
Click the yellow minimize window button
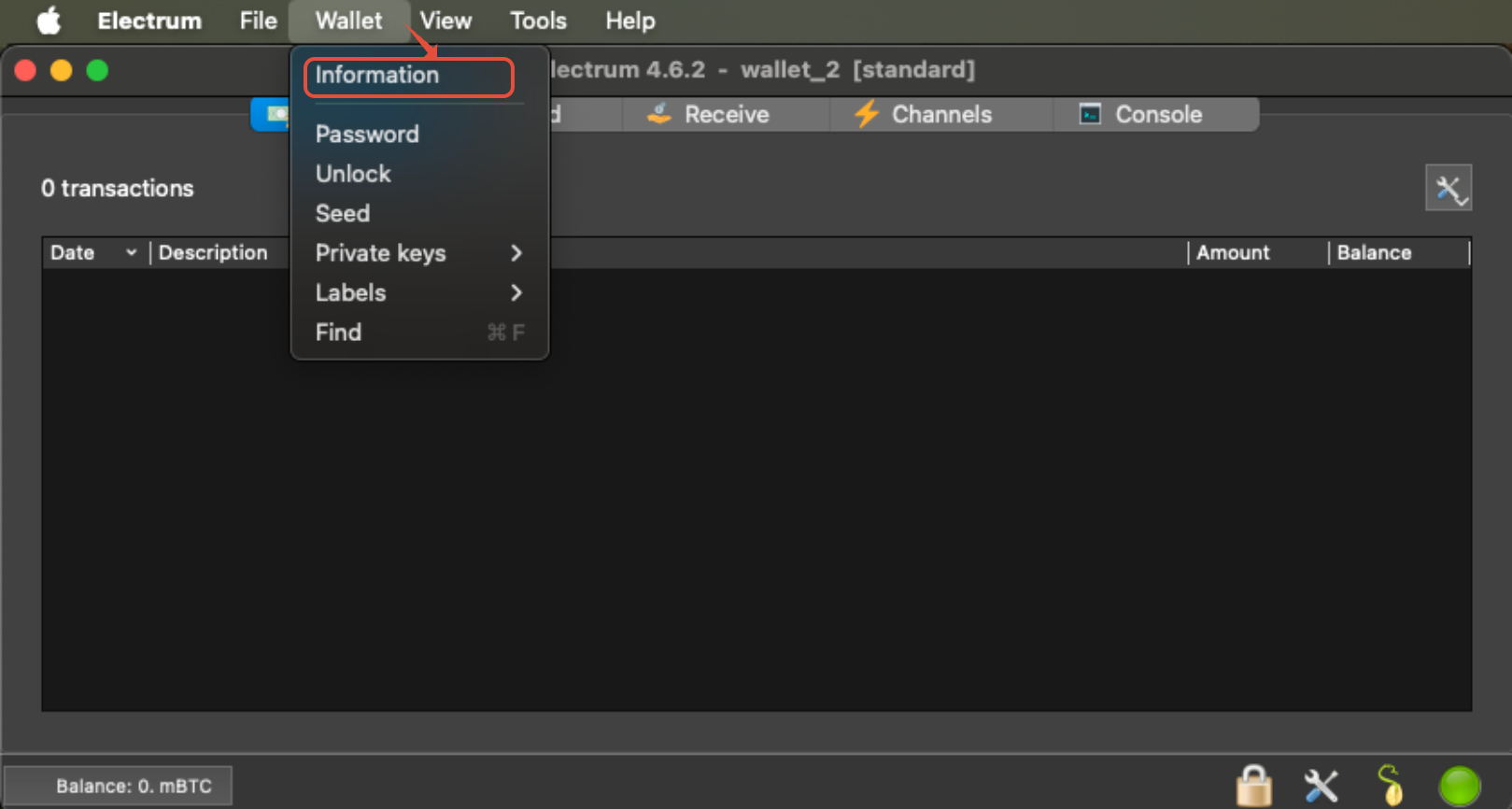[62, 71]
